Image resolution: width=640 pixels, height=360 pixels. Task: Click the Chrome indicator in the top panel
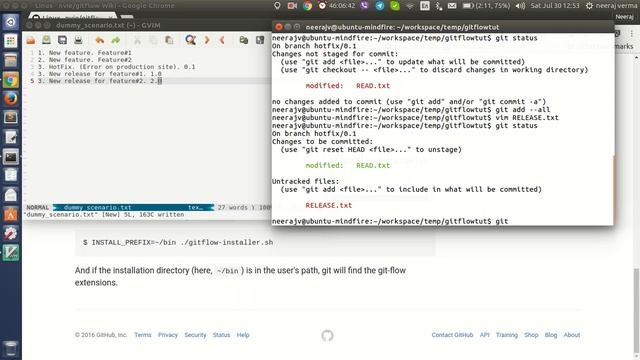(307, 6)
